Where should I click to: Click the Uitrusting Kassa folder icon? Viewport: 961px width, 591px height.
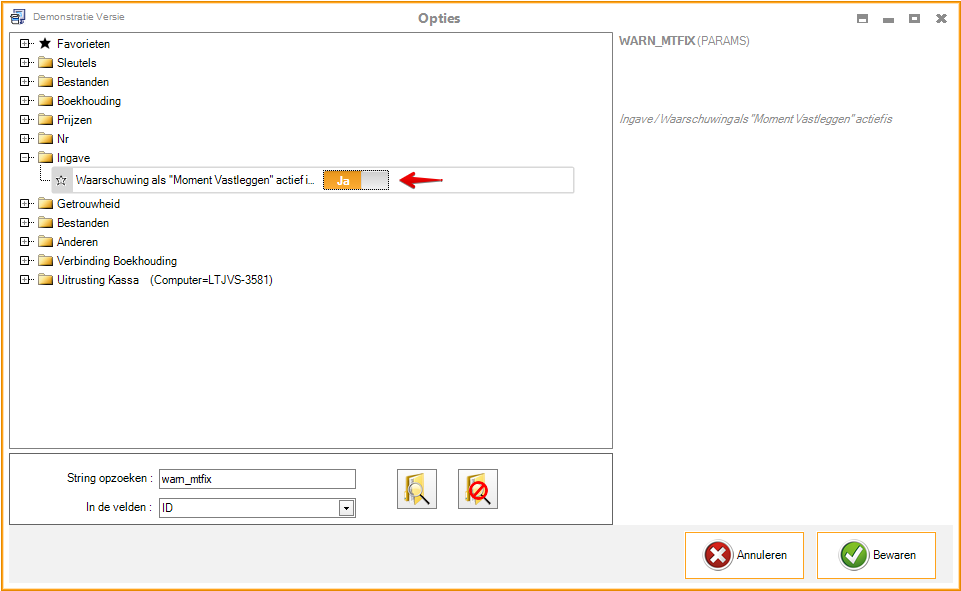tap(45, 280)
